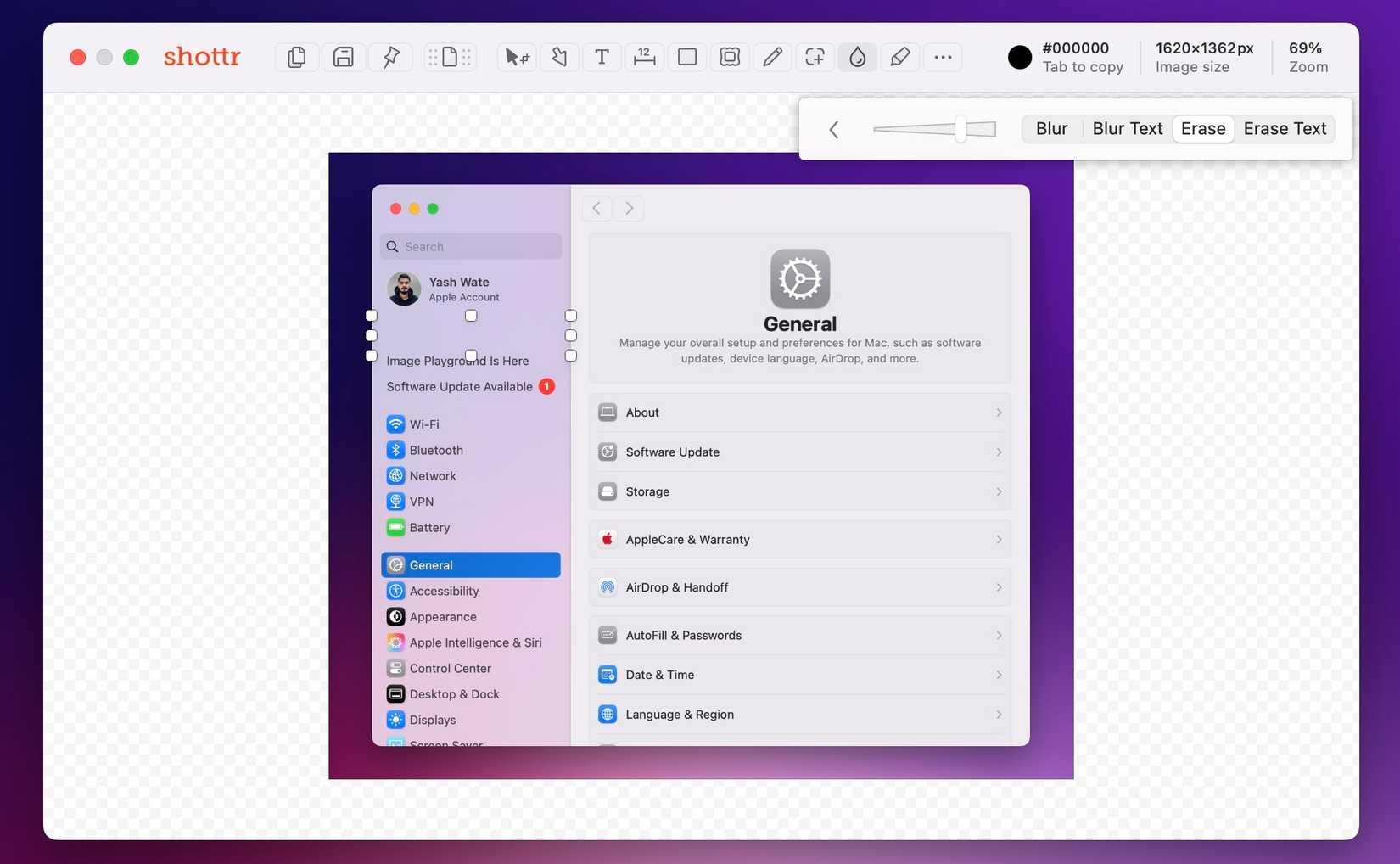Screen dimensions: 1400x864
Task: Select the Blur droplet tool
Action: tap(857, 57)
